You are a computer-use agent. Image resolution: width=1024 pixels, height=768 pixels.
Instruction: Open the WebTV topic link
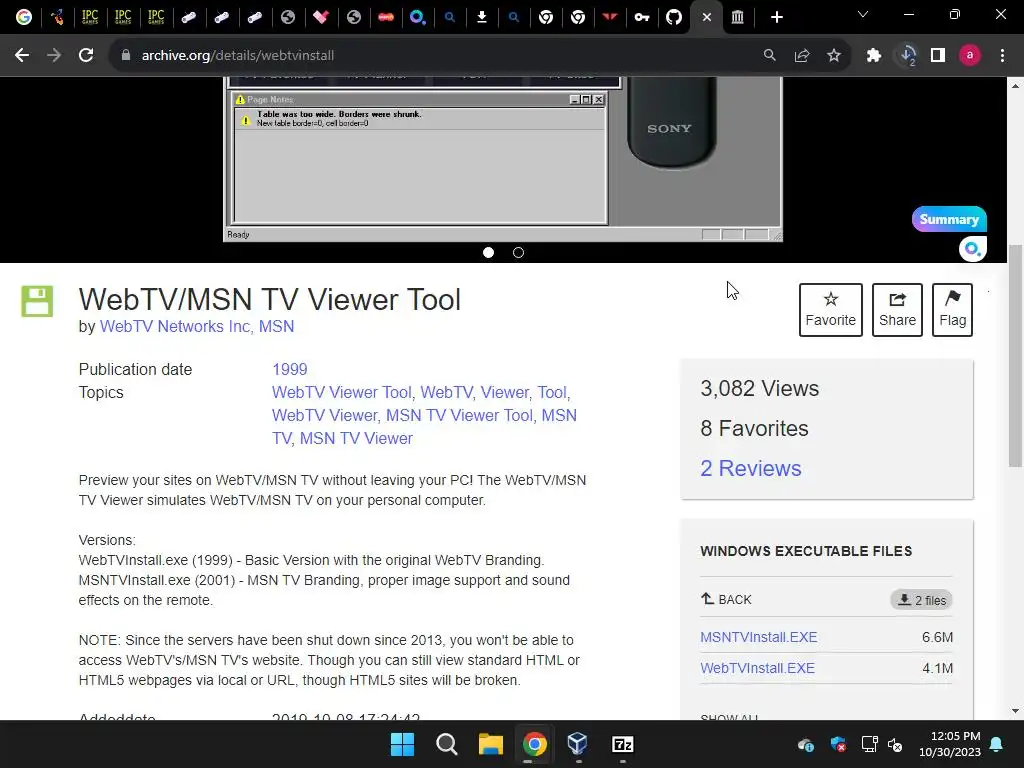tap(446, 392)
